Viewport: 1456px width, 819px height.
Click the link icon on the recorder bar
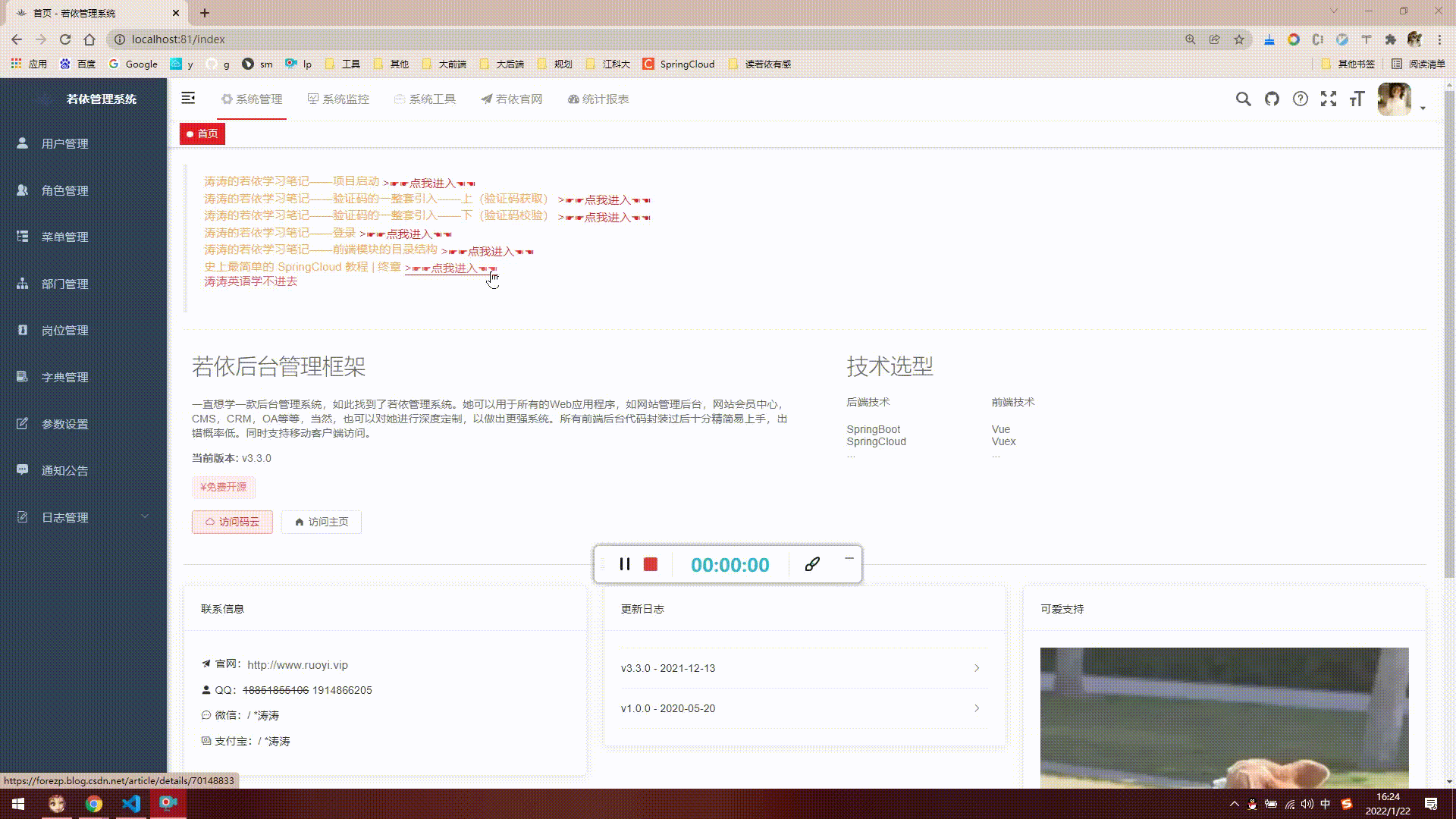(x=813, y=564)
